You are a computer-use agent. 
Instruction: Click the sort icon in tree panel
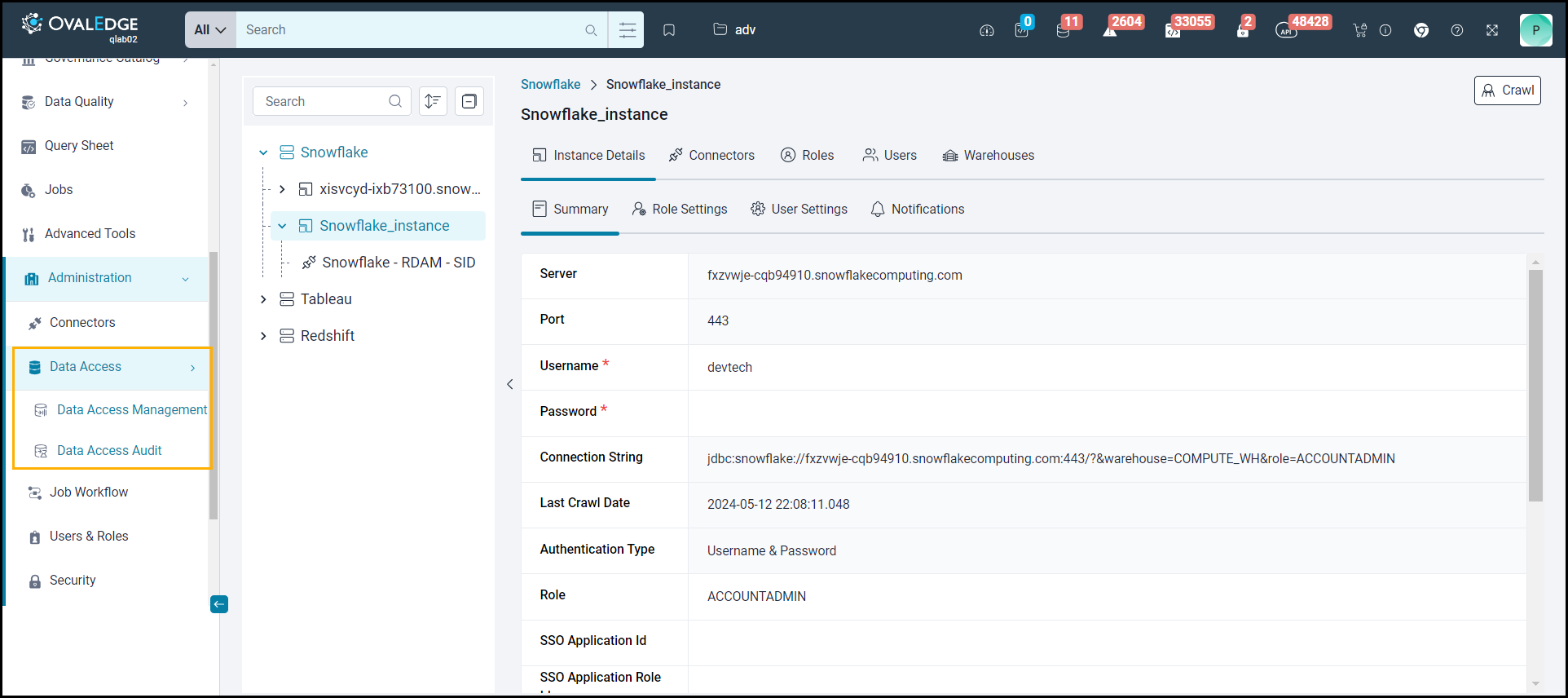[433, 101]
